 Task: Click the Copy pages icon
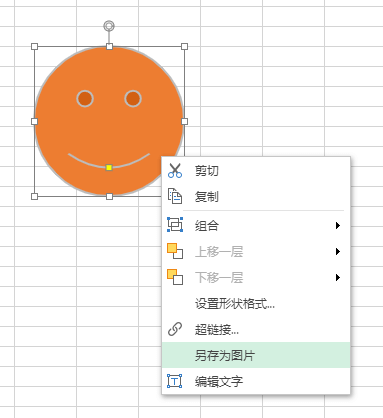pyautogui.click(x=175, y=196)
